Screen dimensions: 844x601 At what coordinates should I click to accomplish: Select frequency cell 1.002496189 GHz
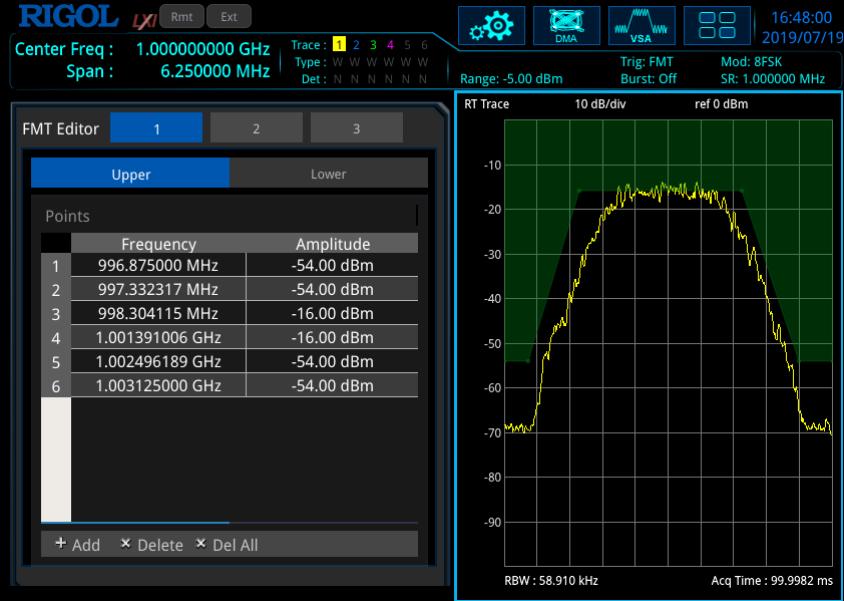pyautogui.click(x=158, y=361)
